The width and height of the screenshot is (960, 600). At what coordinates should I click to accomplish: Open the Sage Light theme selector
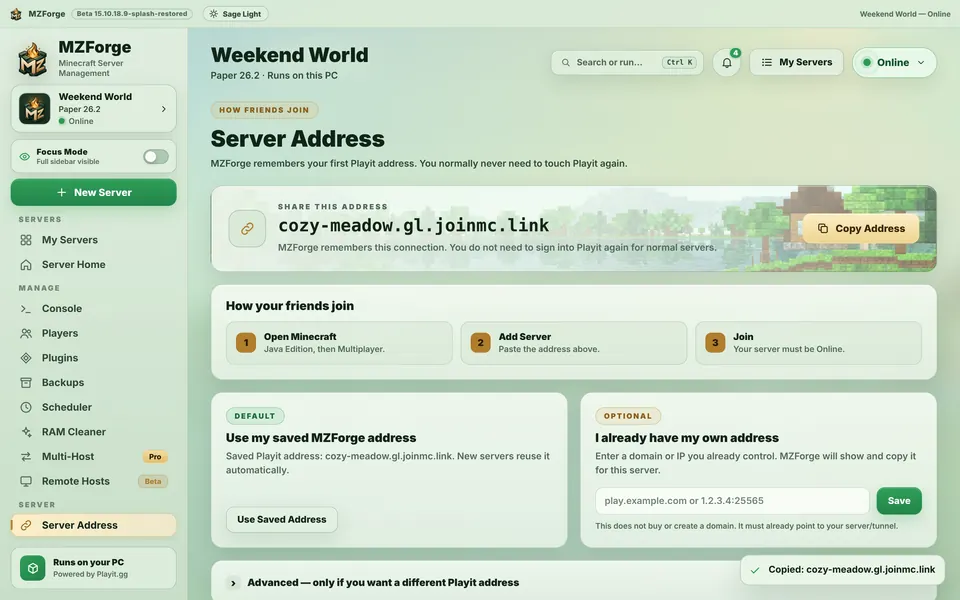pos(236,13)
